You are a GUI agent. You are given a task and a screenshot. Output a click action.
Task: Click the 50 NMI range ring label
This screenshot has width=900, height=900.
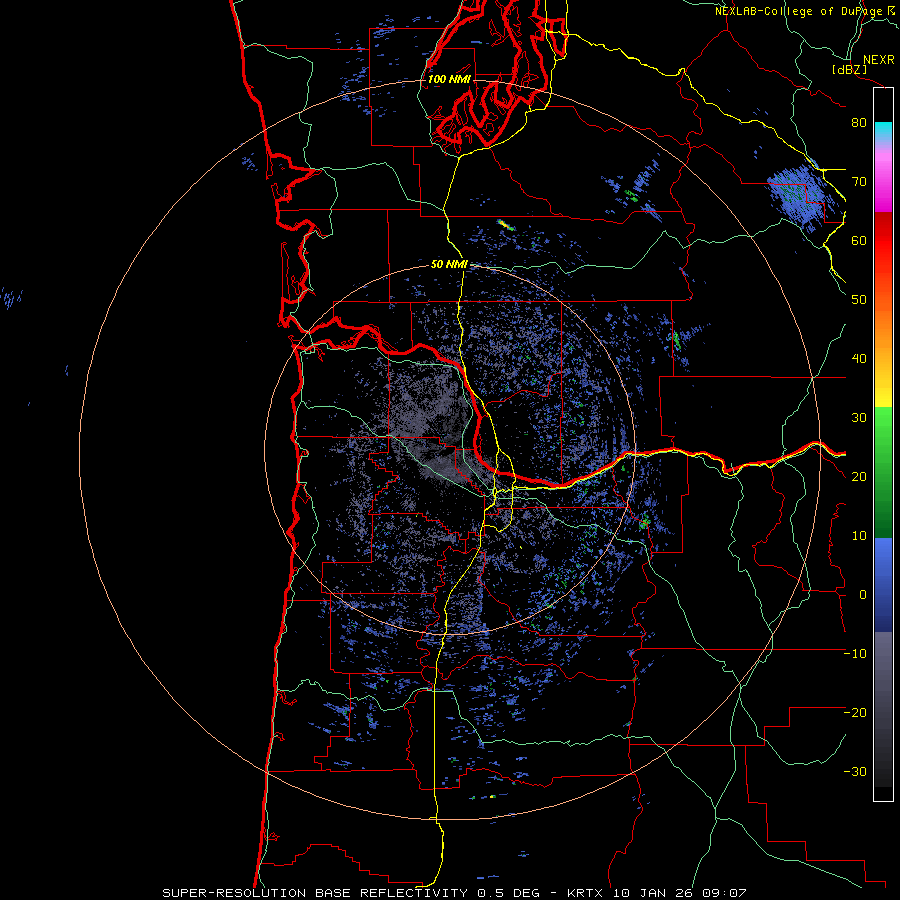coord(449,265)
